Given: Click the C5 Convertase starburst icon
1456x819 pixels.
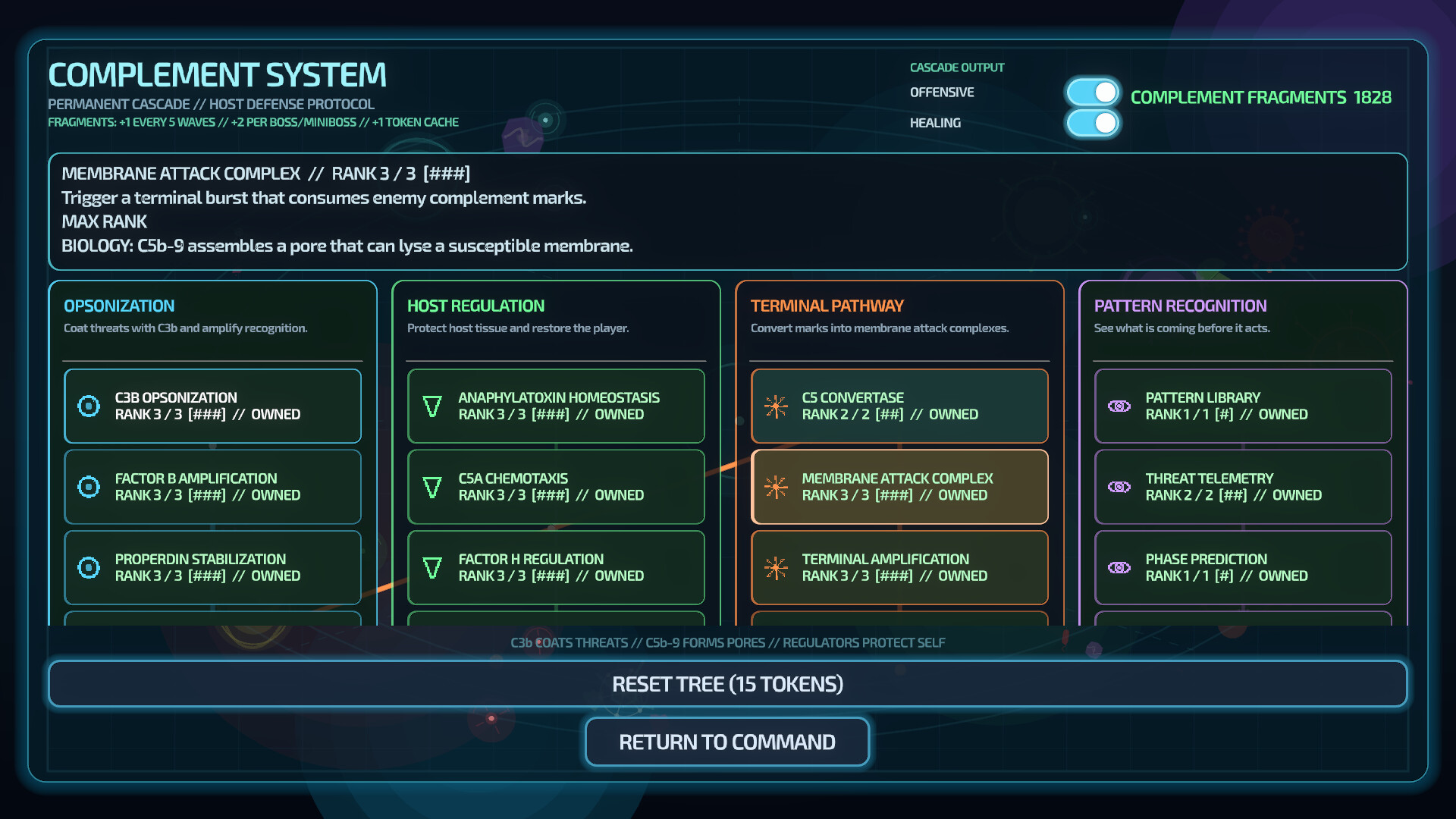Looking at the screenshot, I should 776,406.
